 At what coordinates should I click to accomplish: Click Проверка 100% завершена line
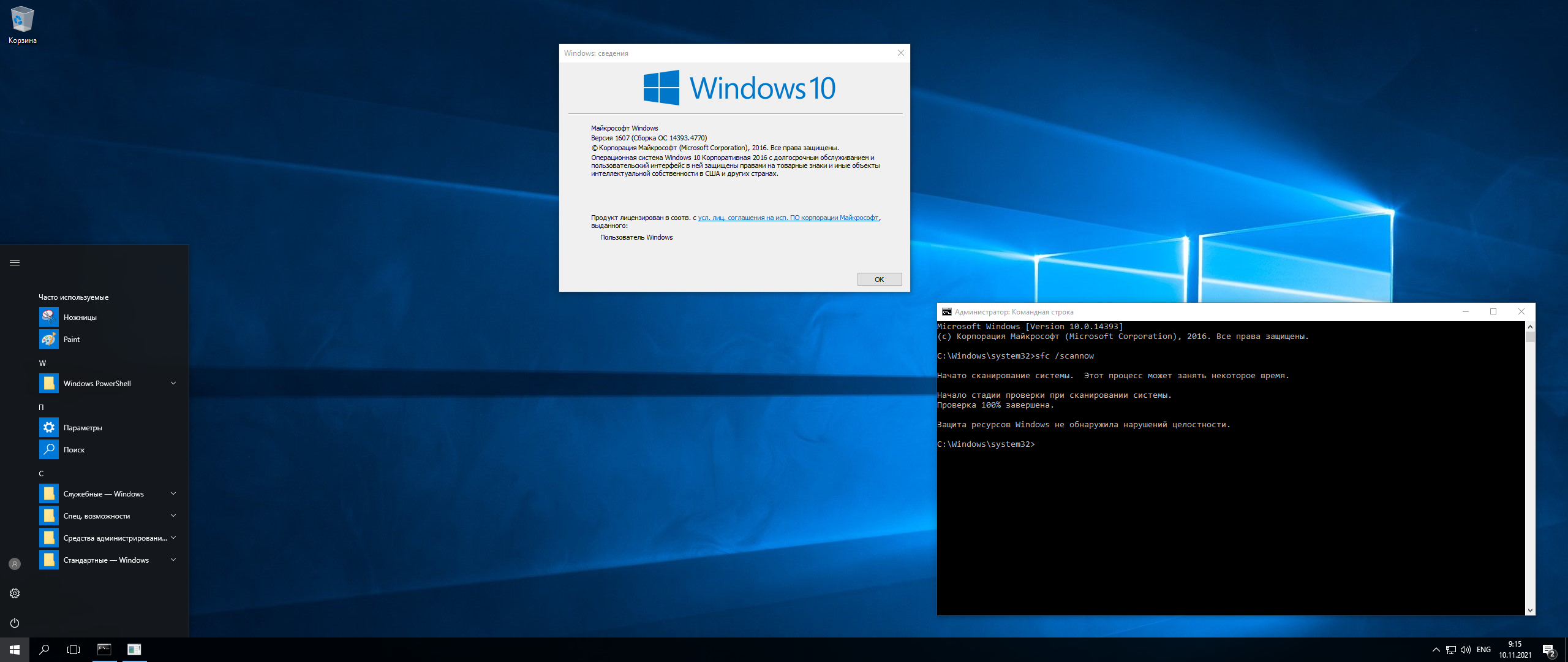point(995,405)
